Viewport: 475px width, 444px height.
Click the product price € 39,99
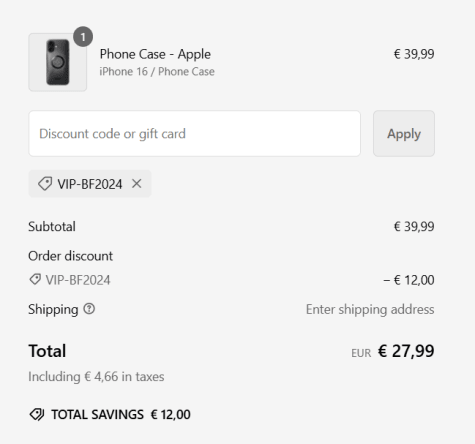(x=414, y=54)
